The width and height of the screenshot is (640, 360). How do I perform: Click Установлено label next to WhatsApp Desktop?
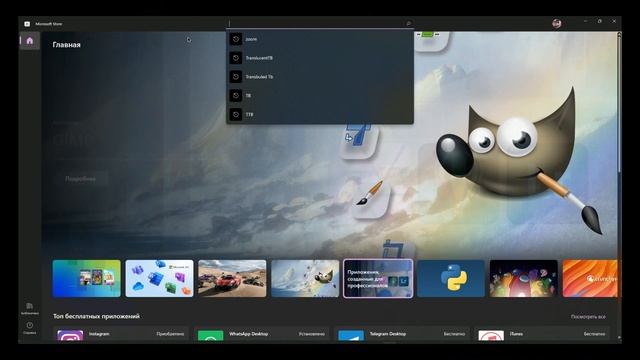pyautogui.click(x=311, y=334)
